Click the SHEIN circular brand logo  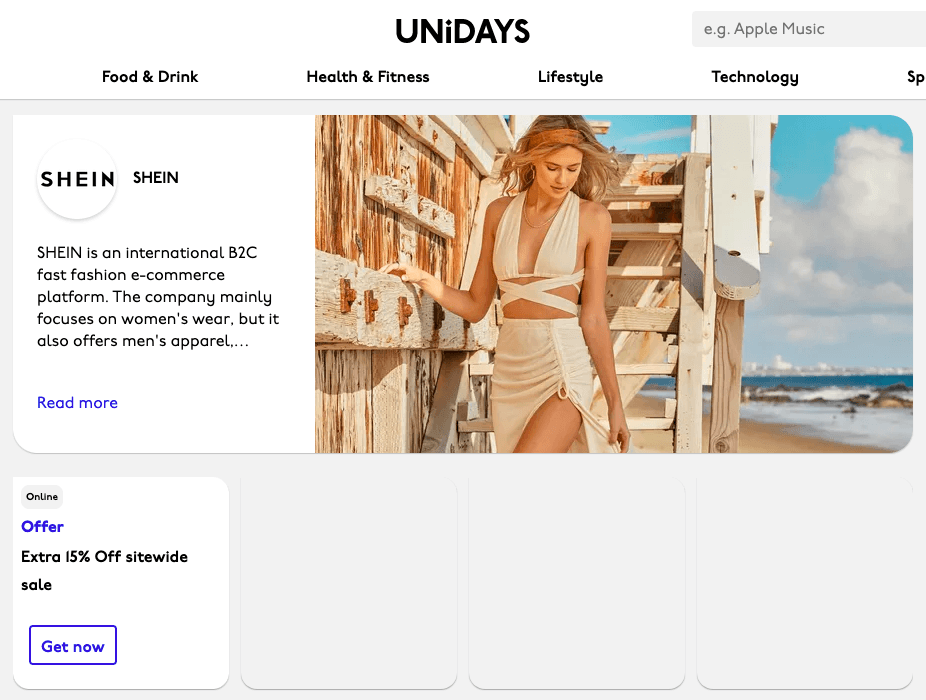[77, 178]
